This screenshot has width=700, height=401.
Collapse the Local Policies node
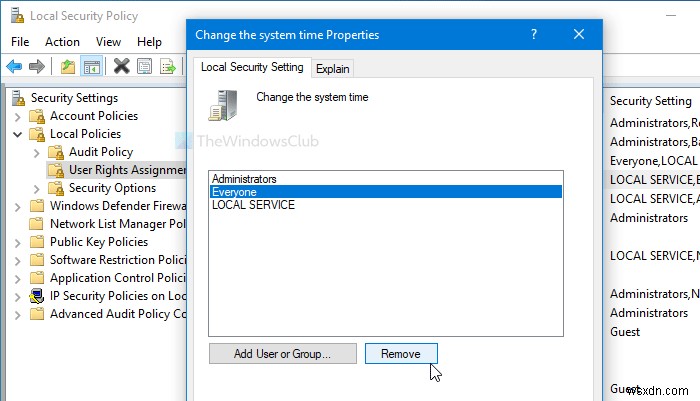[x=17, y=134]
